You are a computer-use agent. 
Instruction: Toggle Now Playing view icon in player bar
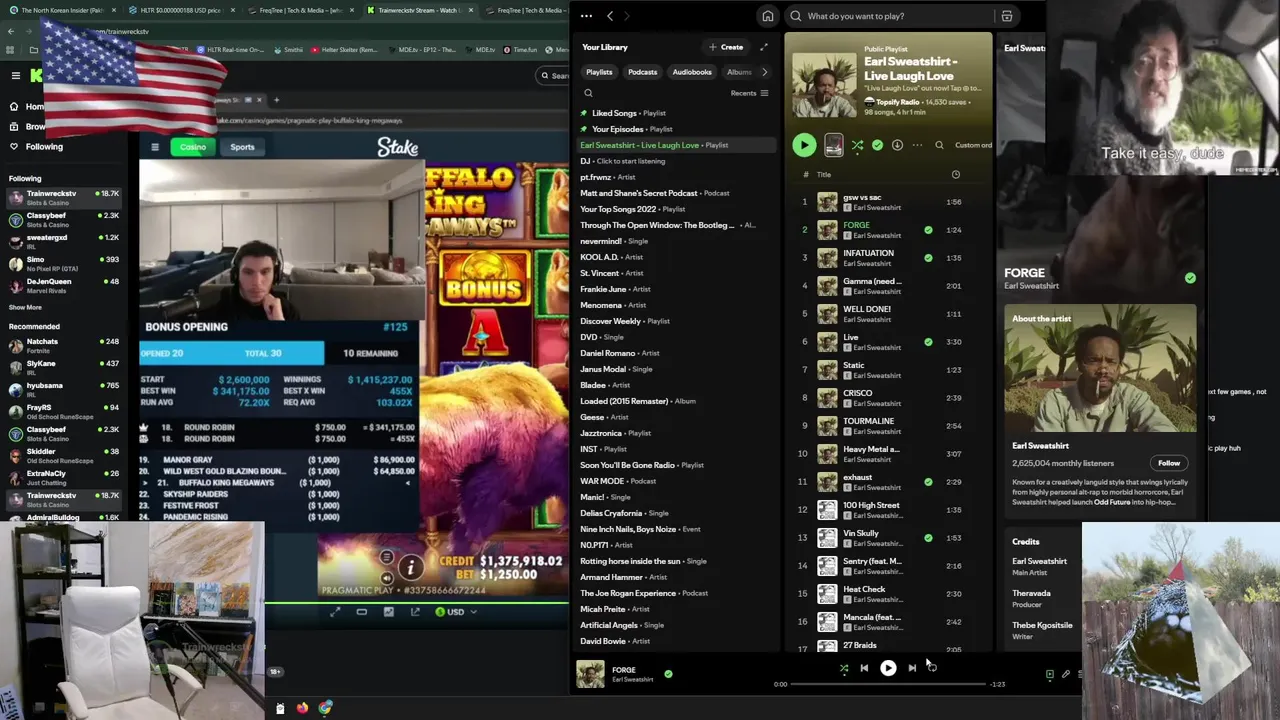tap(1049, 675)
